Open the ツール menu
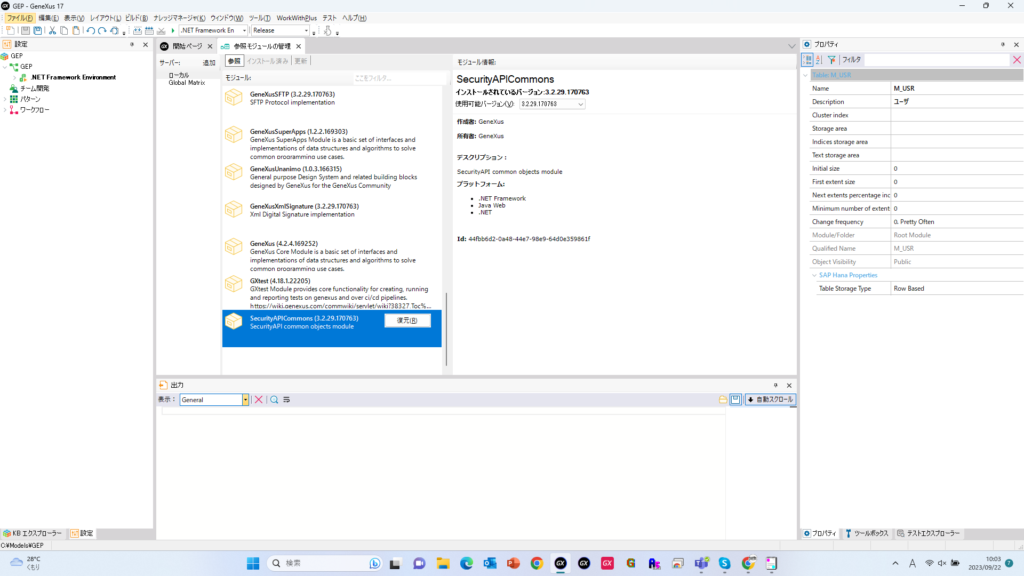This screenshot has height=576, width=1024. (x=259, y=18)
